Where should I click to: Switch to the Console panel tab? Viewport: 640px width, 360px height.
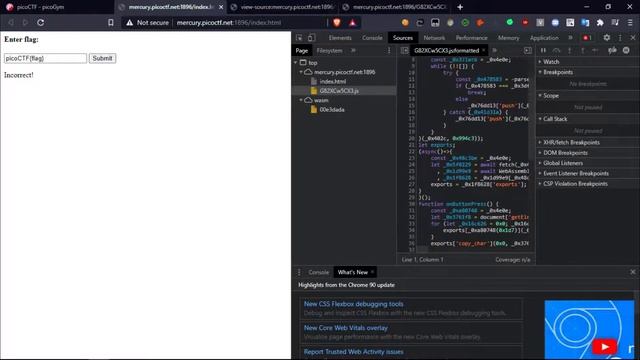tap(372, 38)
